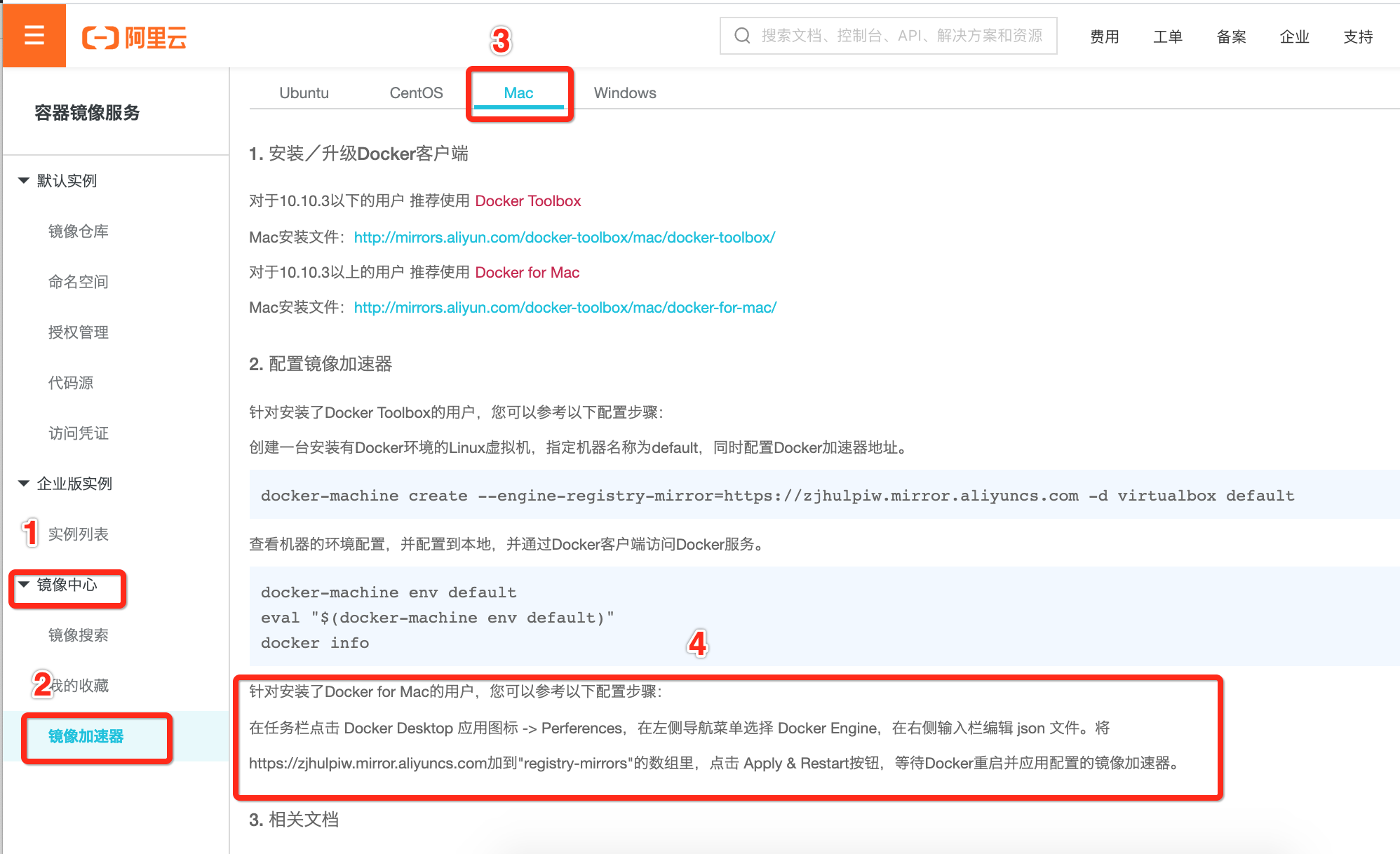Viewport: 1400px width, 854px height.
Task: Switch to the Ubuntu tab
Action: pos(304,93)
